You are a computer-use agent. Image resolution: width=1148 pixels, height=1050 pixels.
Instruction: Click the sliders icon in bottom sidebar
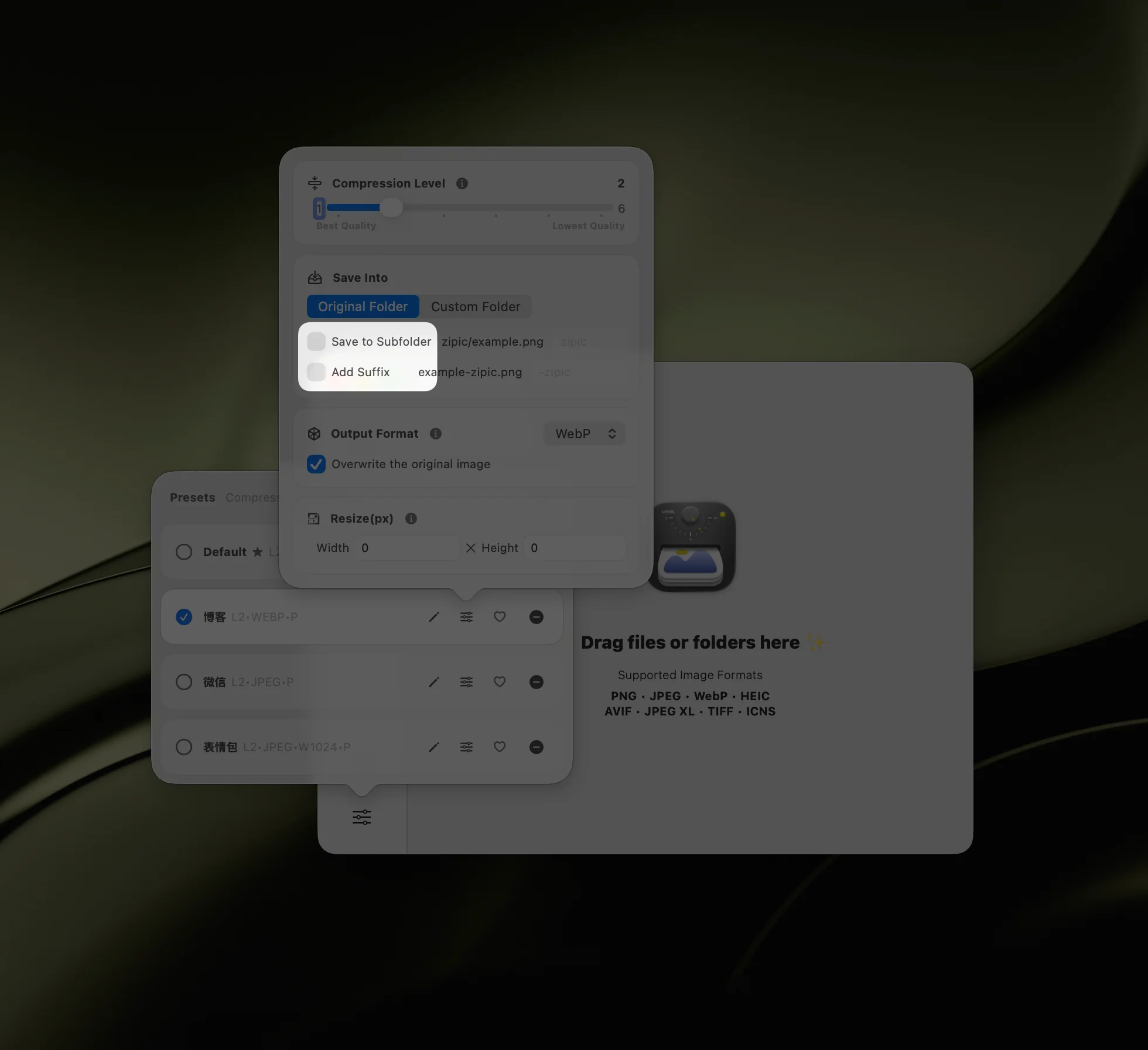pos(362,817)
